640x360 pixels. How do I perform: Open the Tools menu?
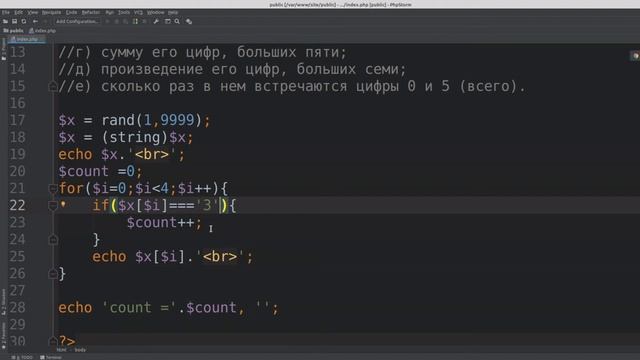click(124, 13)
